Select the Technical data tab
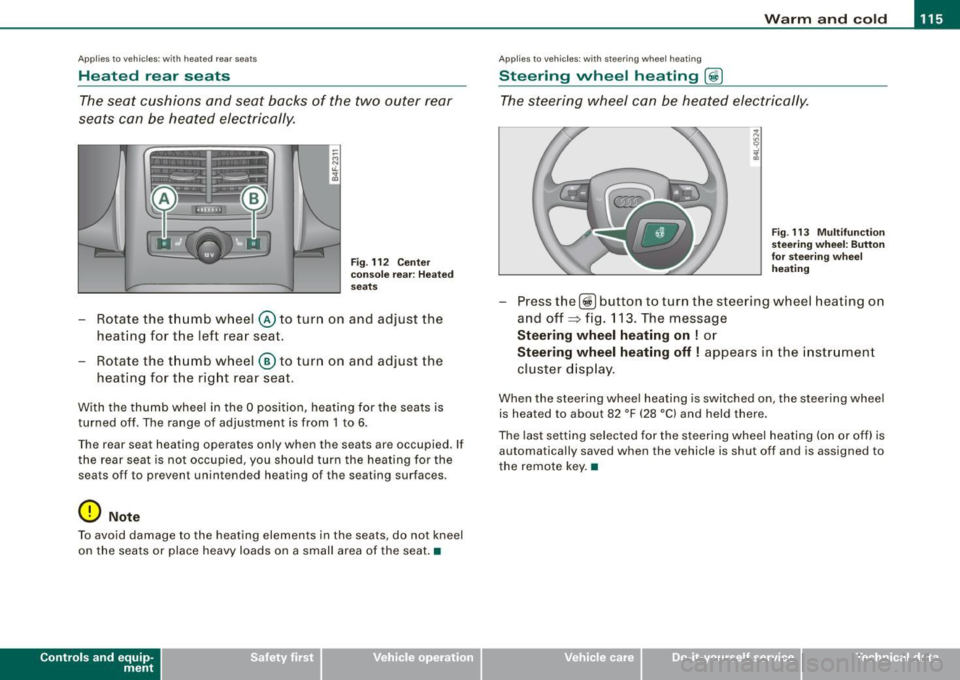 [x=881, y=663]
